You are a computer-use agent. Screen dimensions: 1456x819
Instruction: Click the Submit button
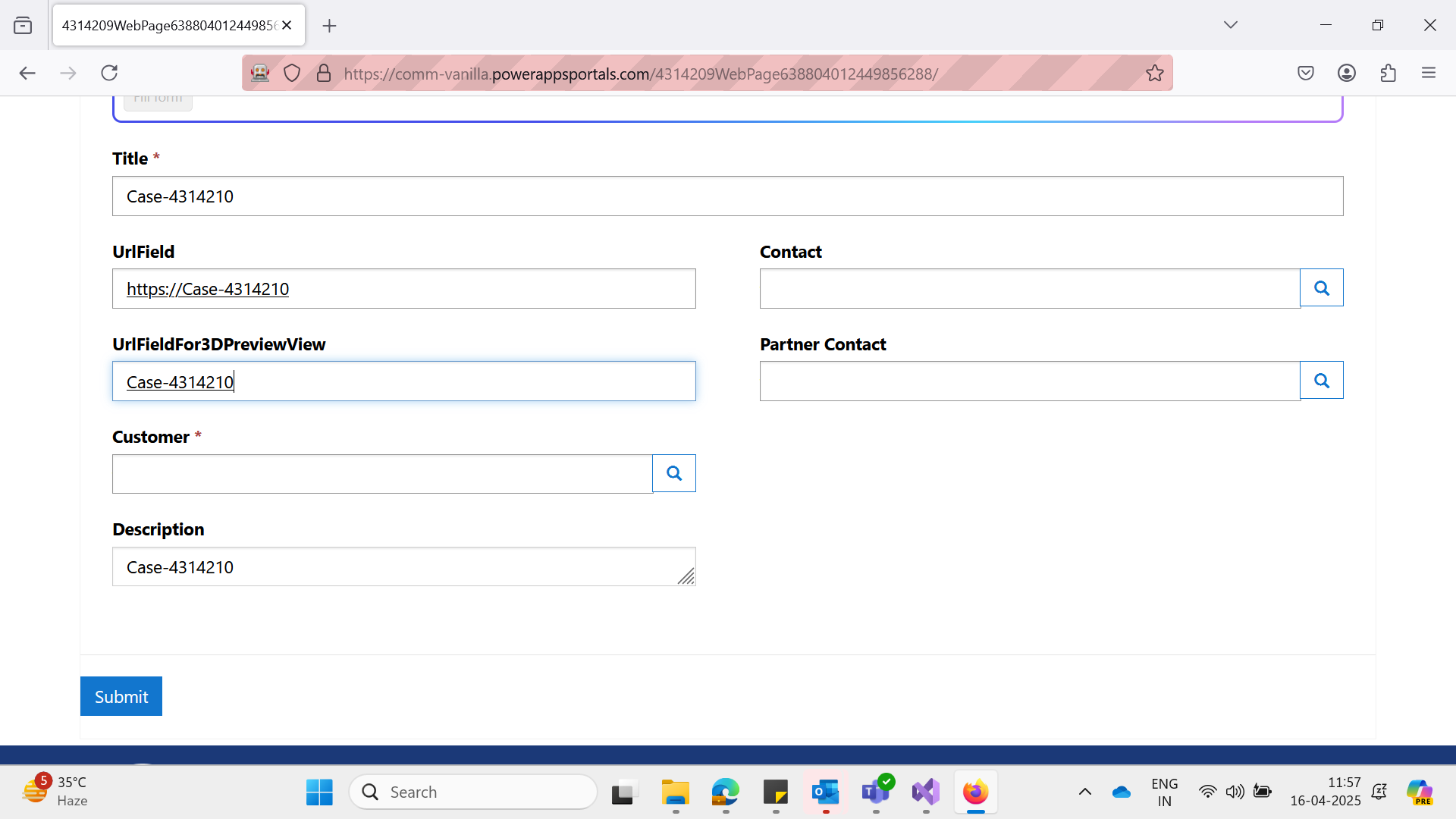coord(121,696)
